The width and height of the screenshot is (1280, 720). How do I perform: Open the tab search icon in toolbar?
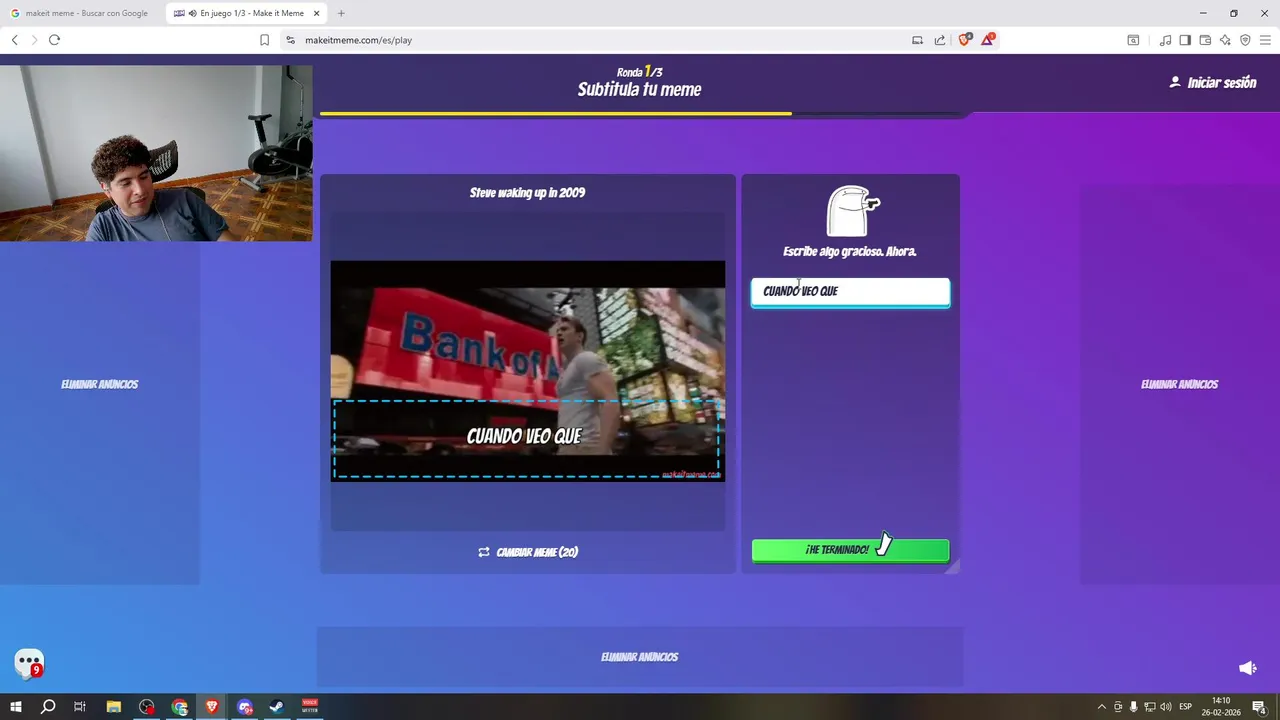1133,40
